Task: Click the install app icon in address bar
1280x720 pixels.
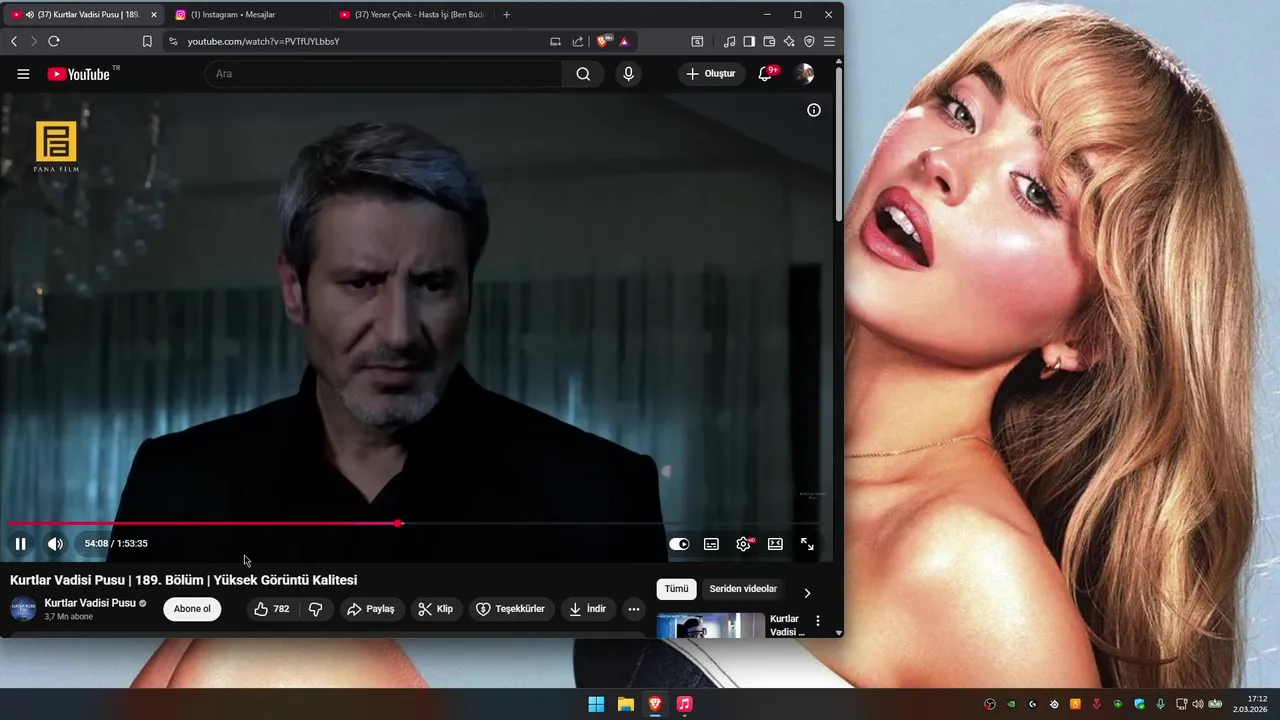Action: [556, 41]
